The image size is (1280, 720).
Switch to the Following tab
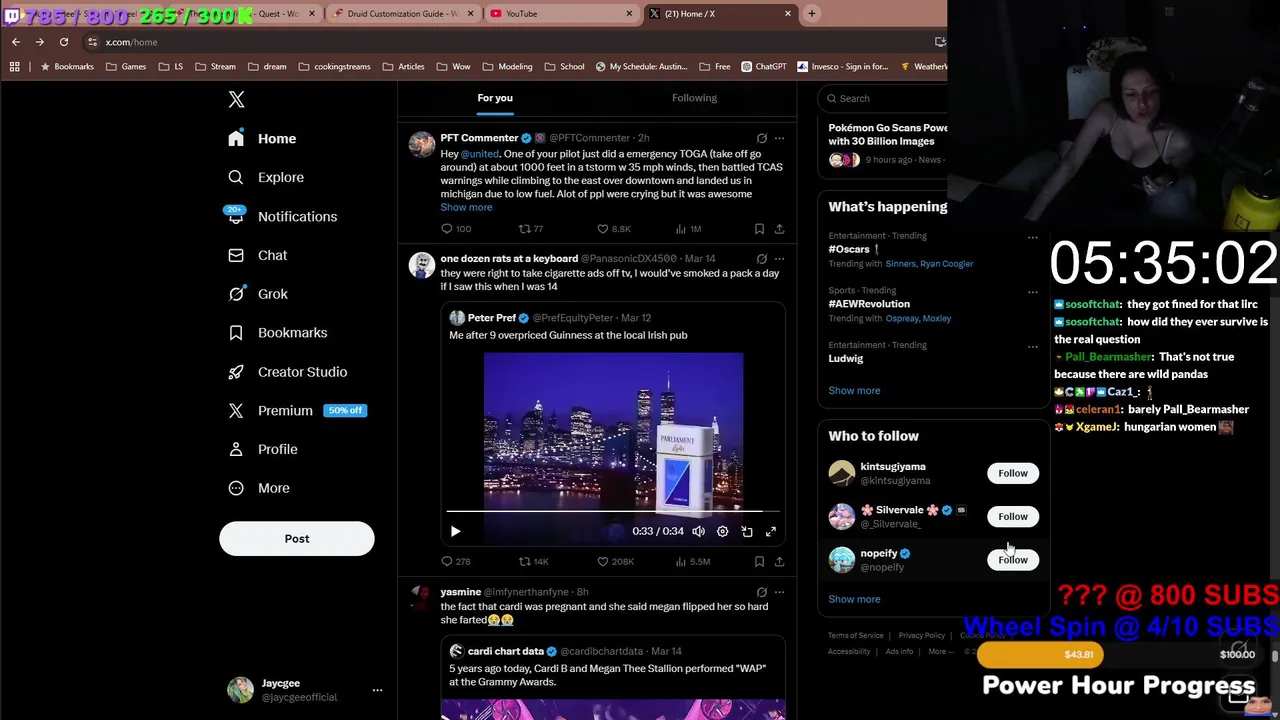click(x=694, y=98)
